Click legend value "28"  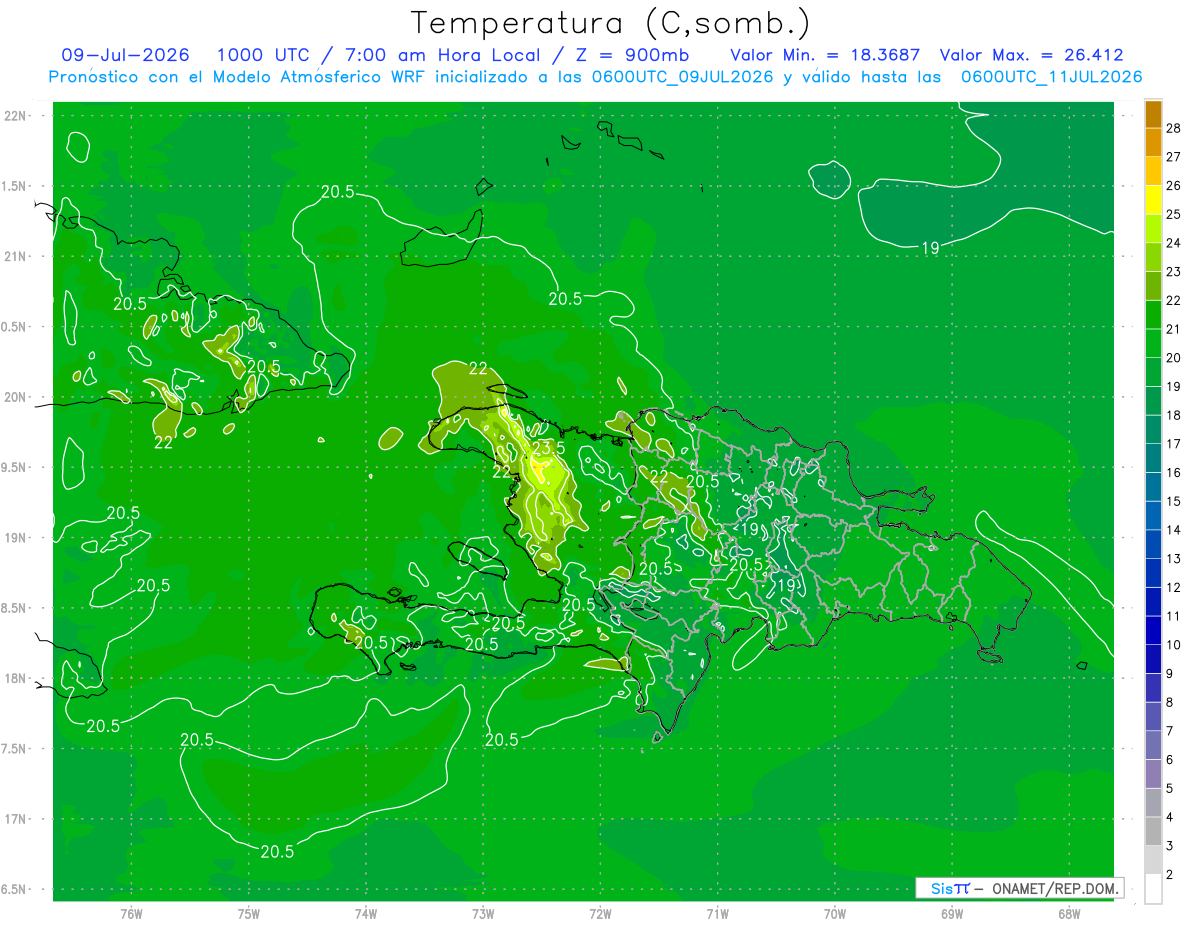1174,128
